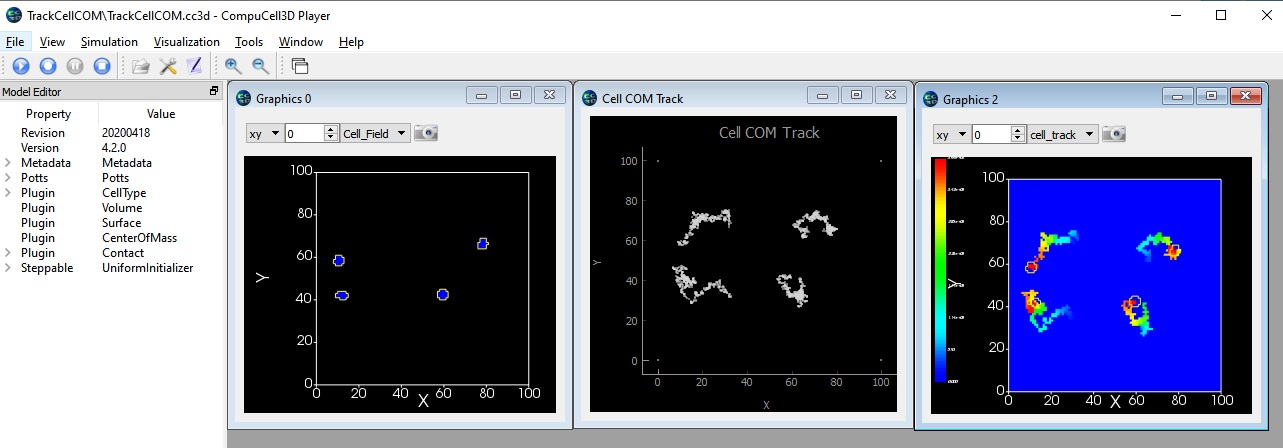Click the Play simulation button
This screenshot has height=448, width=1283.
[x=21, y=66]
